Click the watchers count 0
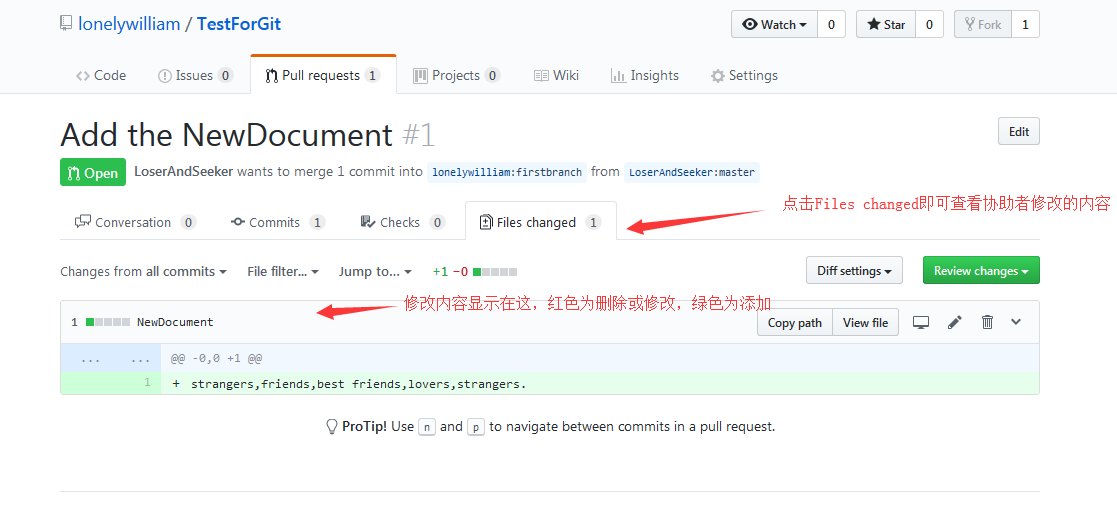Screen dimensions: 1117x521 pyautogui.click(x=831, y=24)
